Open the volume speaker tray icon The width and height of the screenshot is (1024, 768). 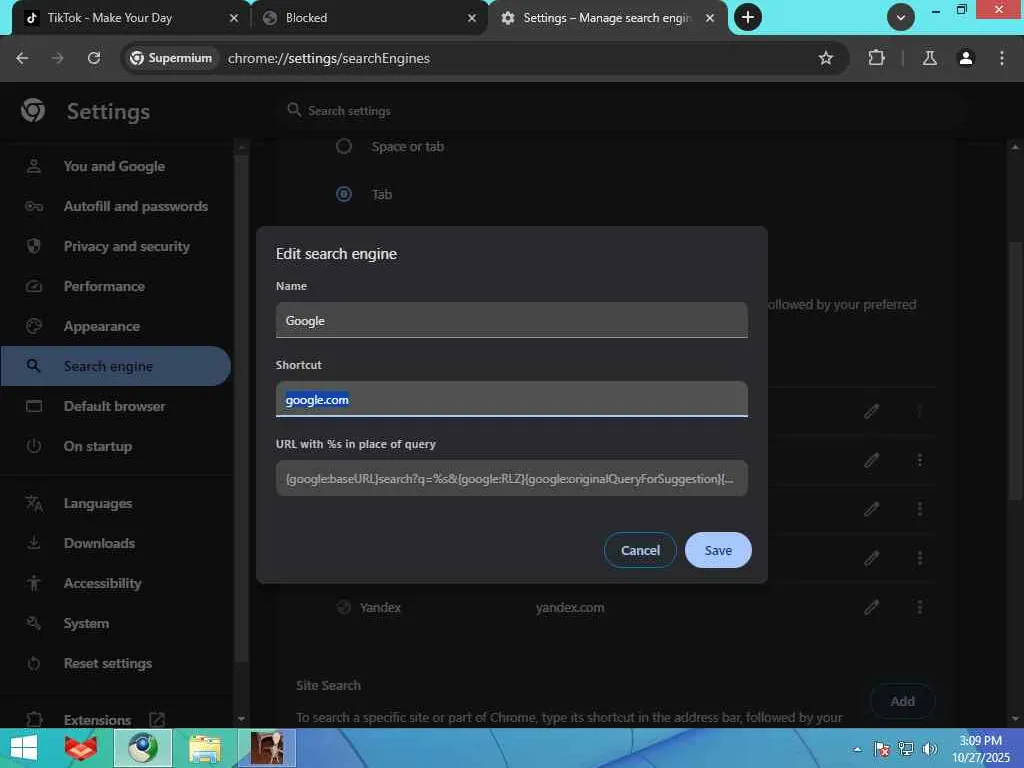point(929,749)
